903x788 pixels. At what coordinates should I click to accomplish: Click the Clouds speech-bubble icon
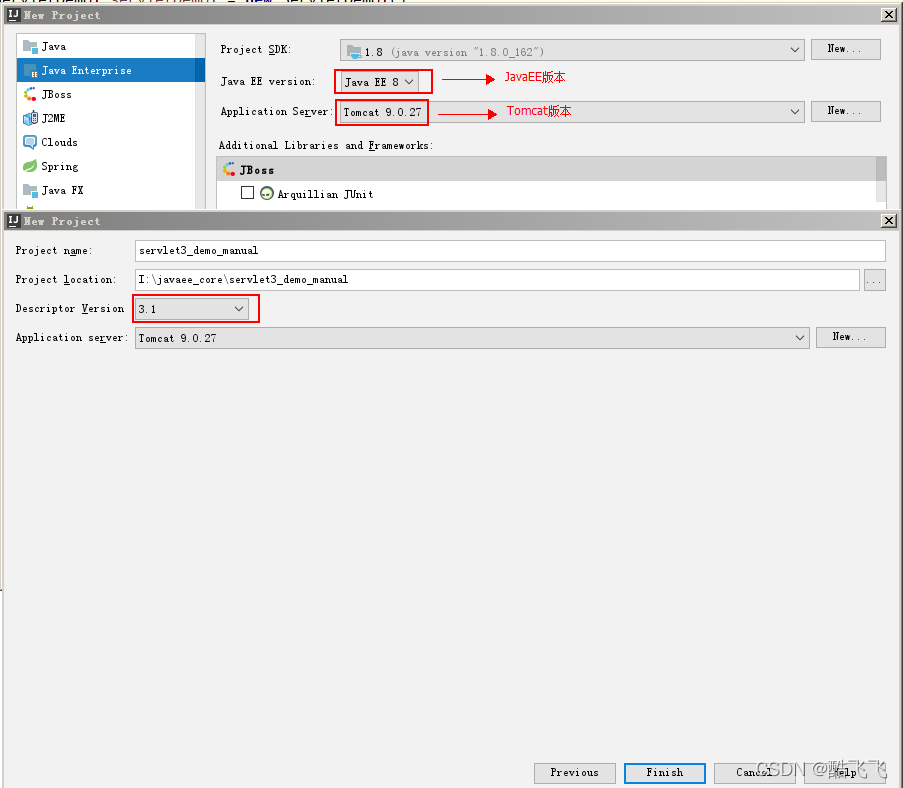pos(30,142)
